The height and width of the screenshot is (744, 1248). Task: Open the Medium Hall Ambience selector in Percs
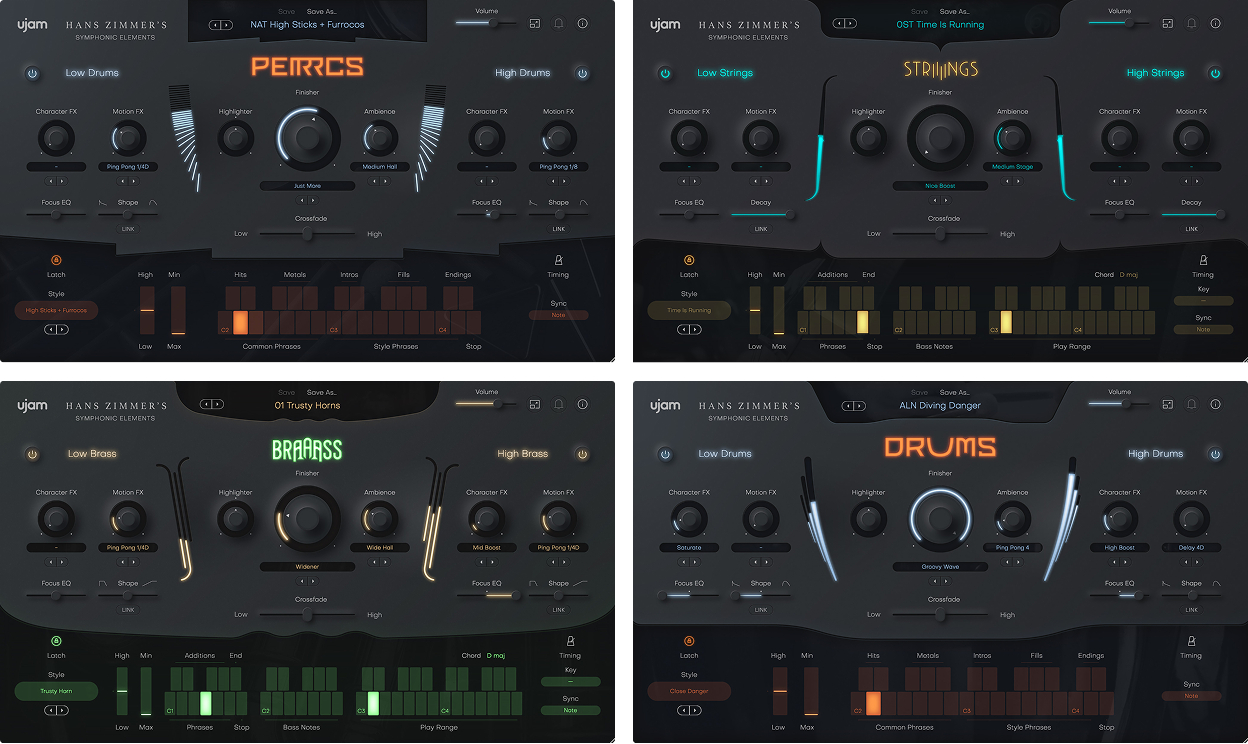coord(380,166)
